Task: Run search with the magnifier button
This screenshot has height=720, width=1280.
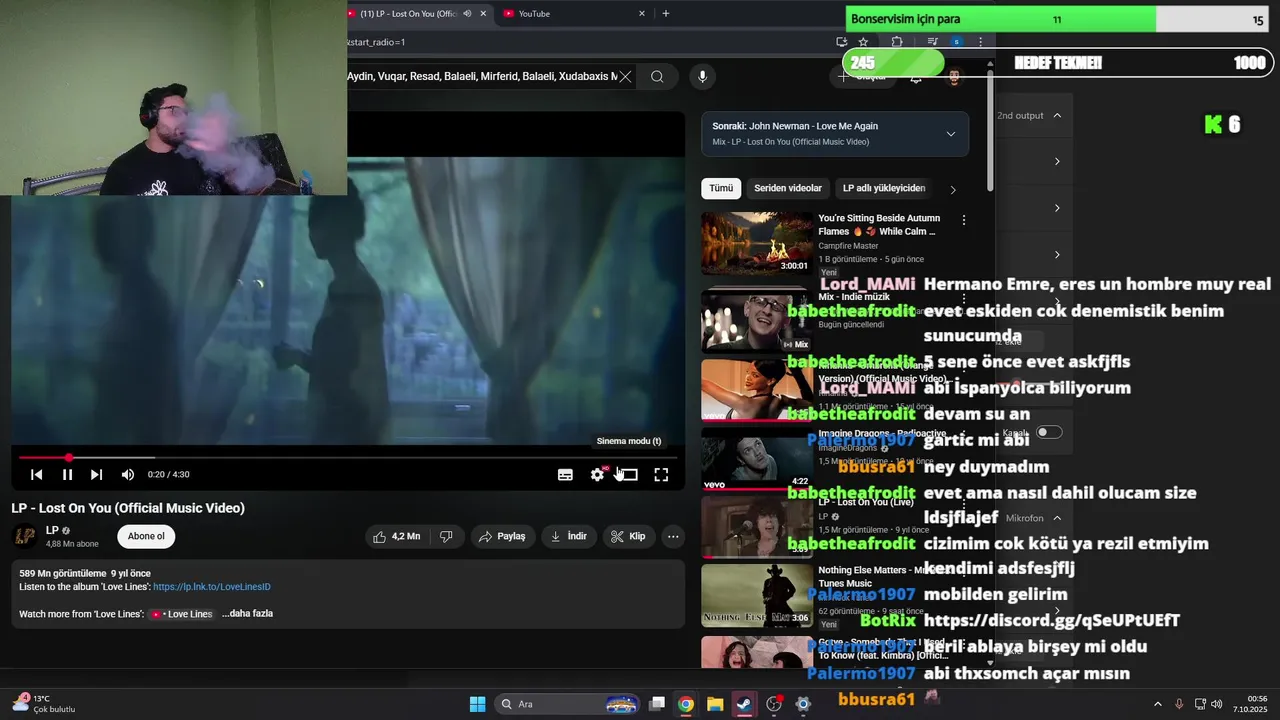Action: pyautogui.click(x=657, y=77)
